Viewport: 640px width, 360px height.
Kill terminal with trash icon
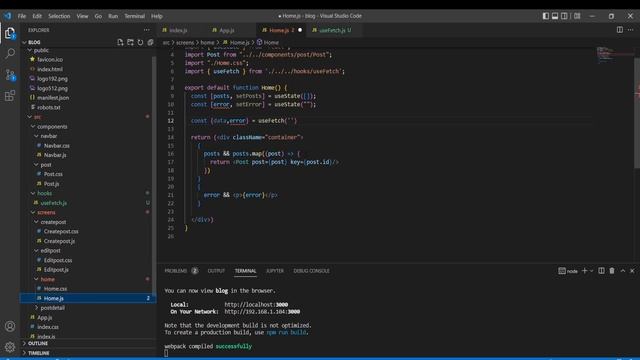[612, 271]
